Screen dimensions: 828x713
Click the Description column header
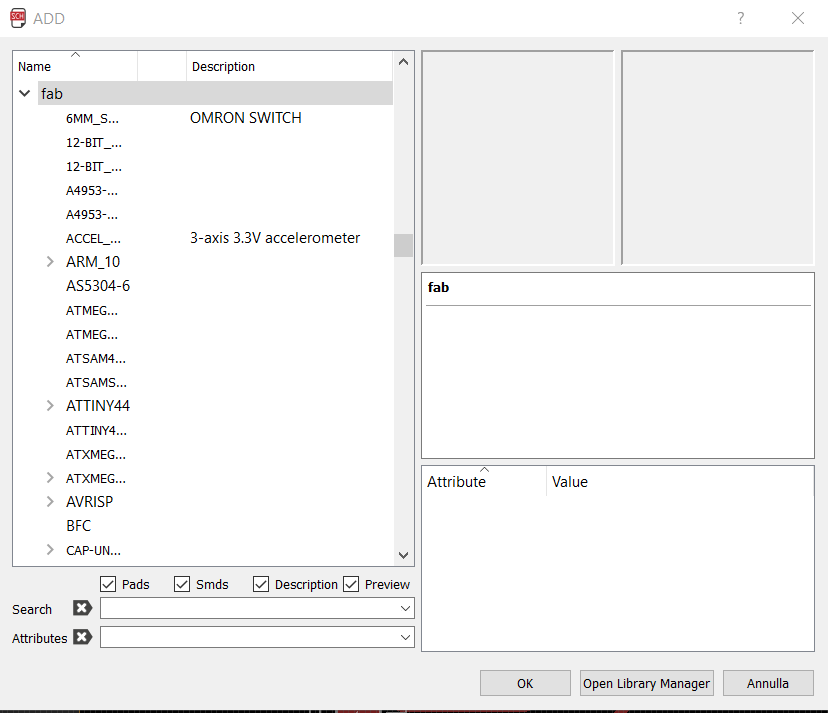pyautogui.click(x=289, y=67)
